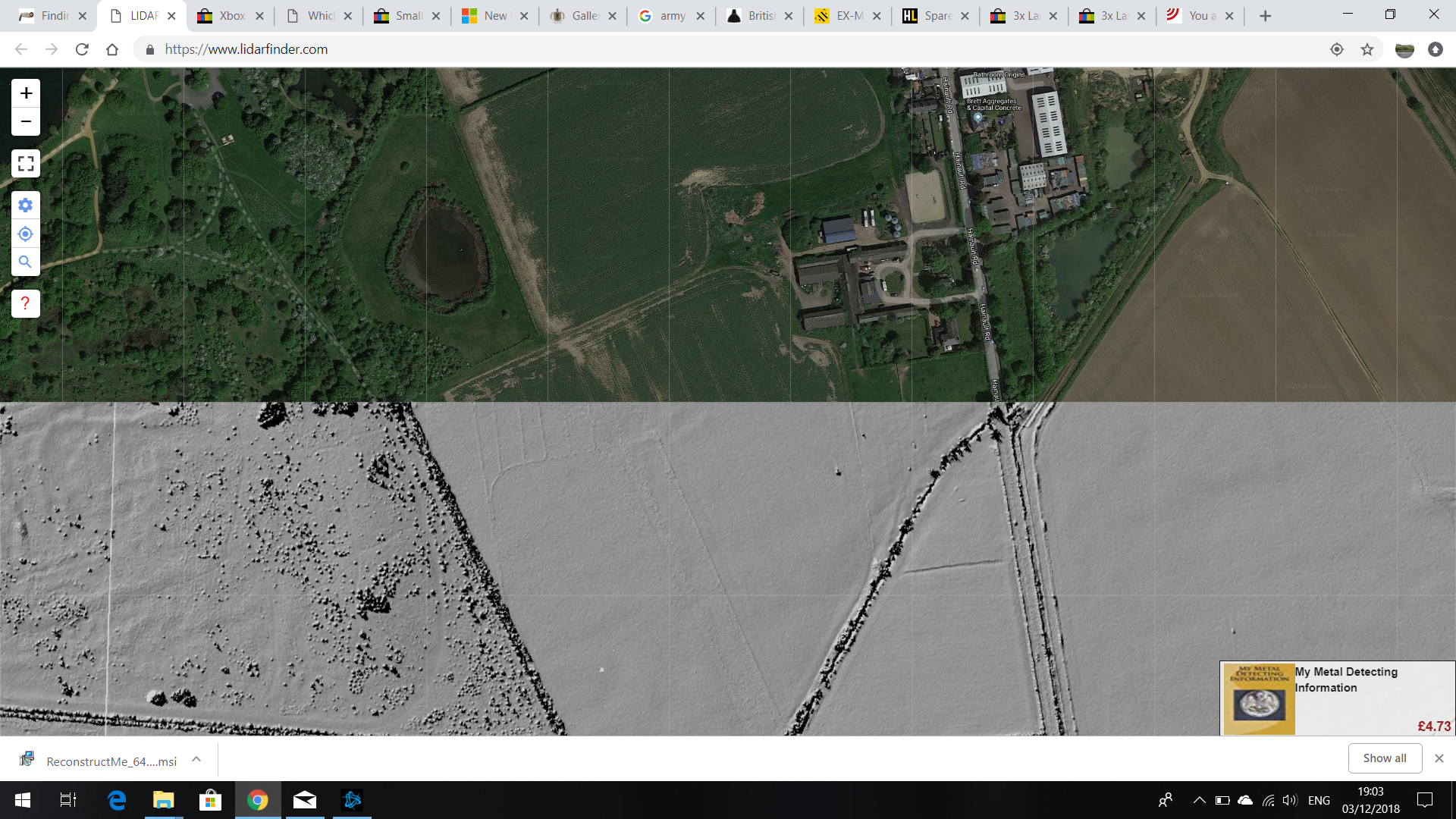Image resolution: width=1456 pixels, height=819 pixels.
Task: Reload the lidarfinder page
Action: point(82,49)
